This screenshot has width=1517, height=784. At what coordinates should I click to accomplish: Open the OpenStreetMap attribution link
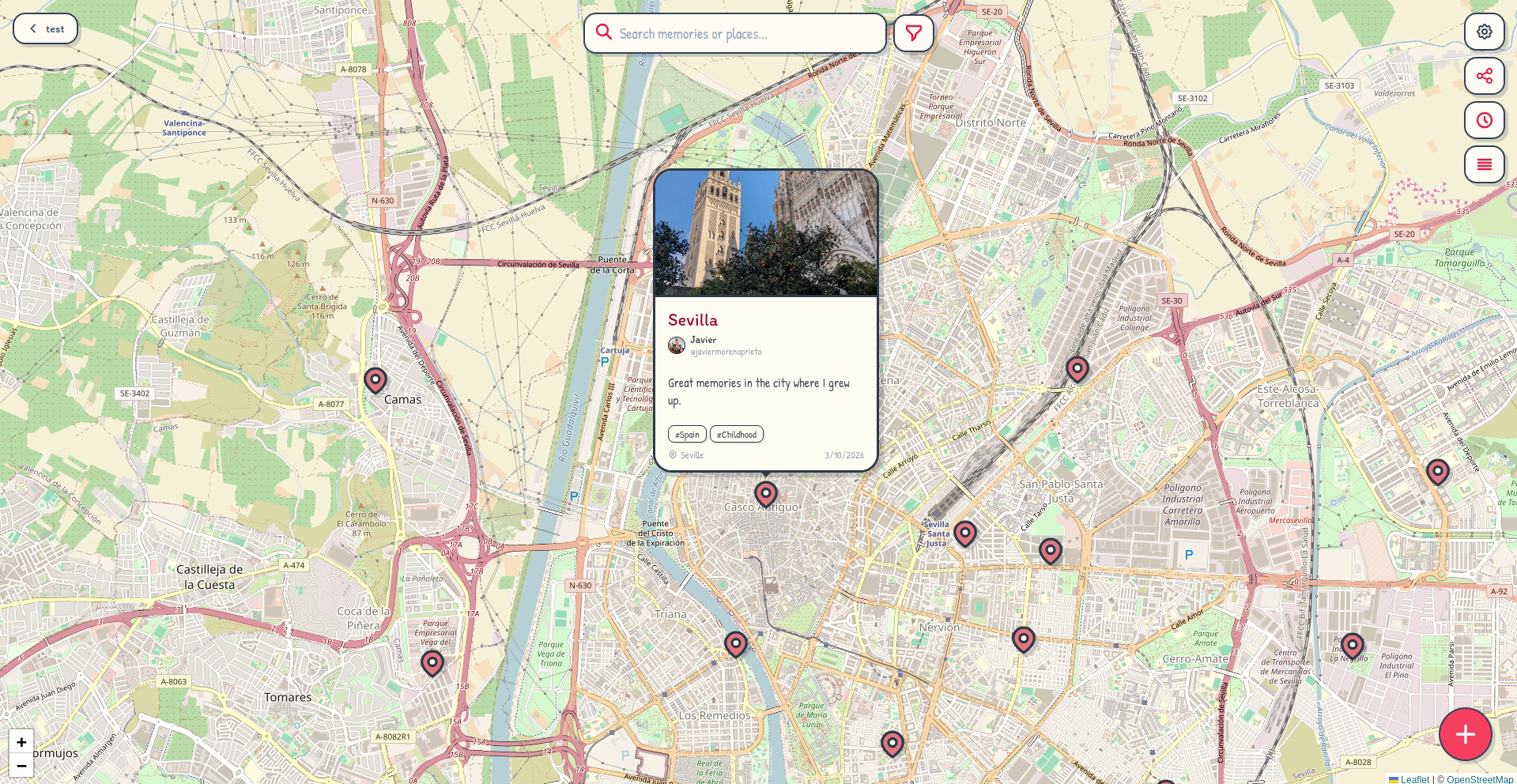(x=1480, y=779)
